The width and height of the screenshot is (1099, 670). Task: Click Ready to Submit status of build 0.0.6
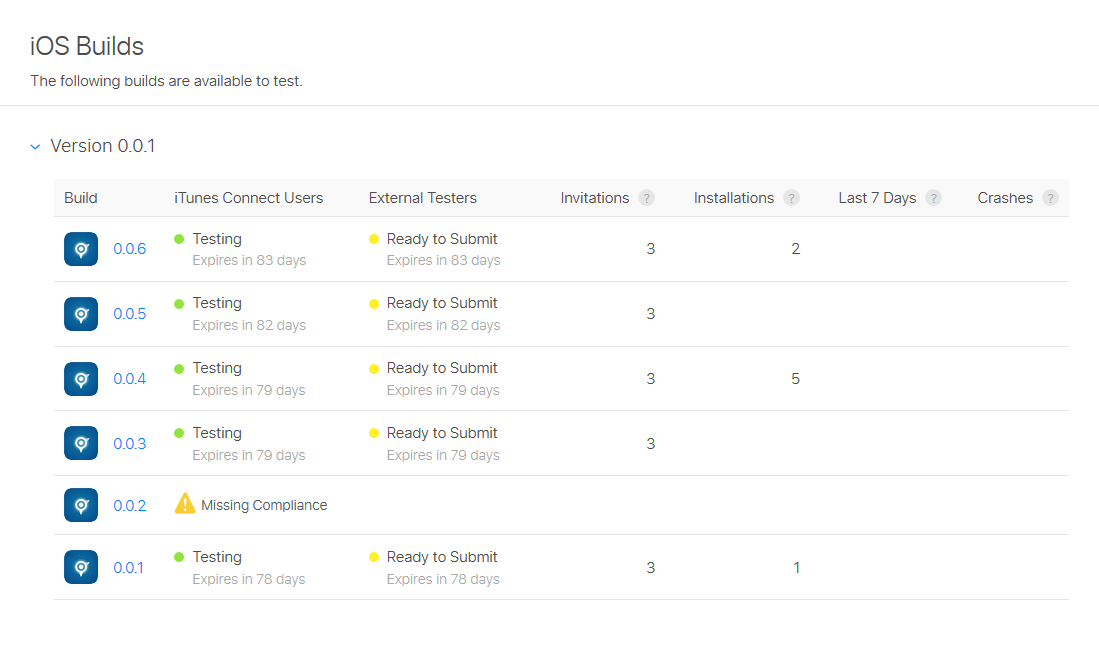442,239
